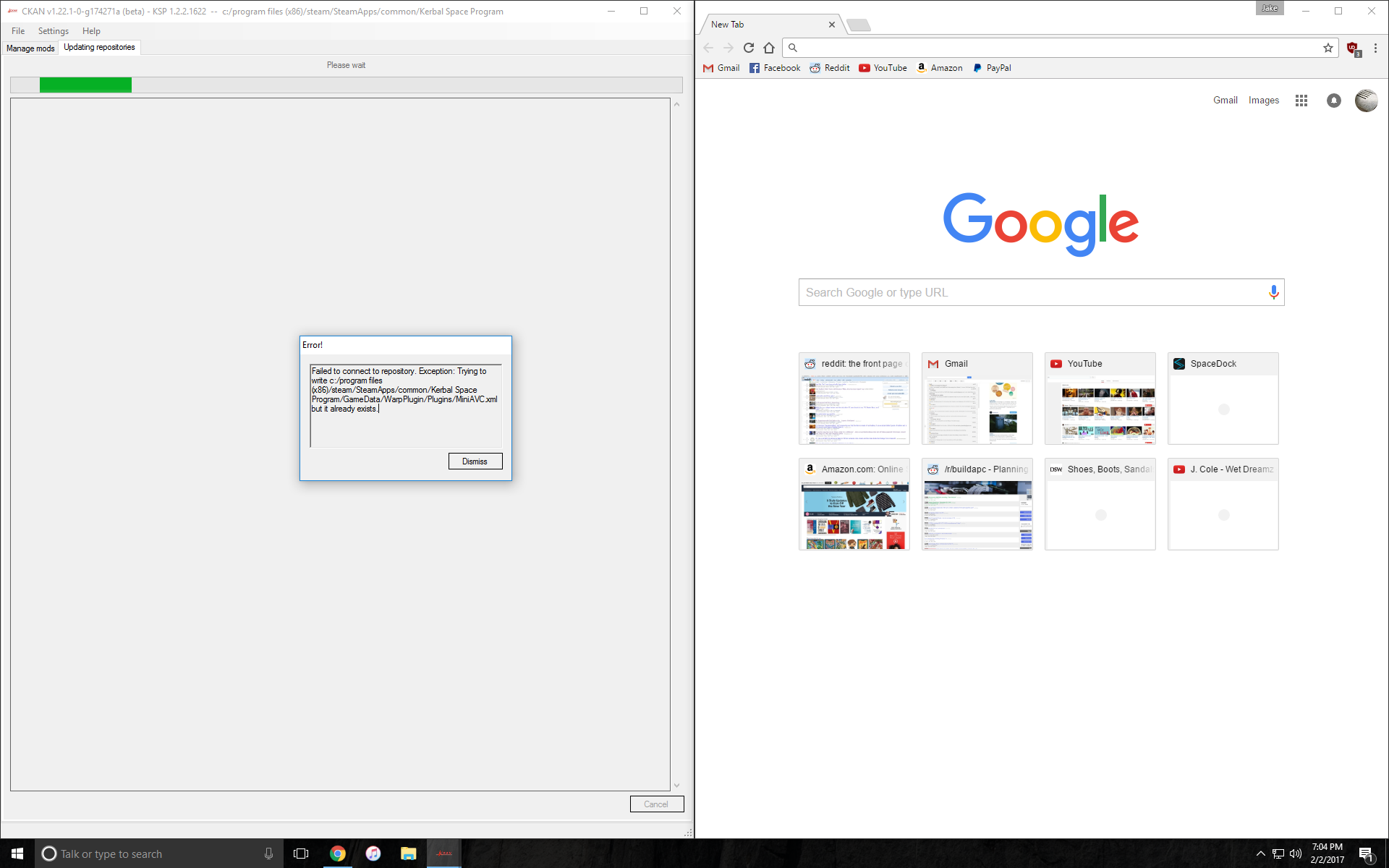Open Gmail most-visited thumbnail
This screenshot has width=1389, height=868.
click(x=977, y=399)
